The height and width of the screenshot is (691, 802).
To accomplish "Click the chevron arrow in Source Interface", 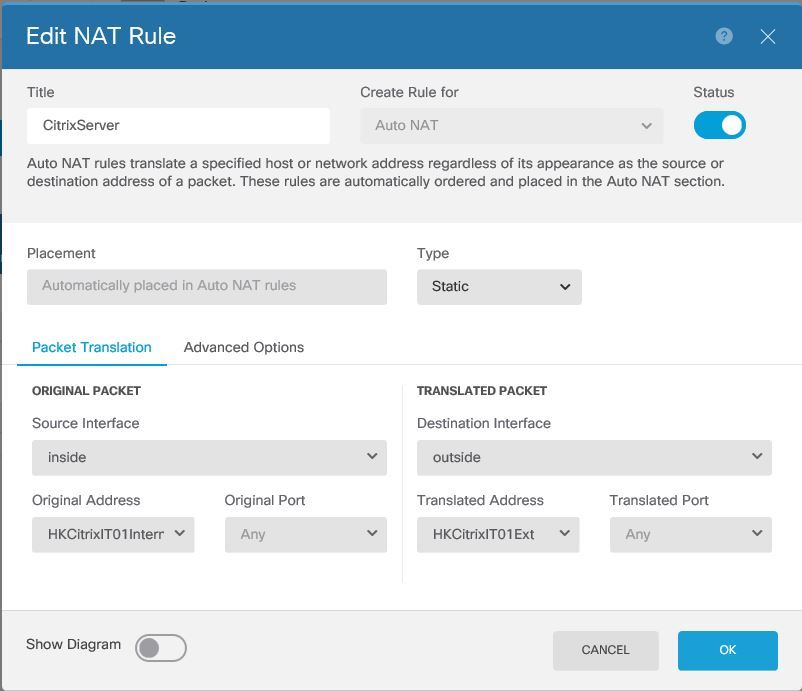I will point(372,456).
